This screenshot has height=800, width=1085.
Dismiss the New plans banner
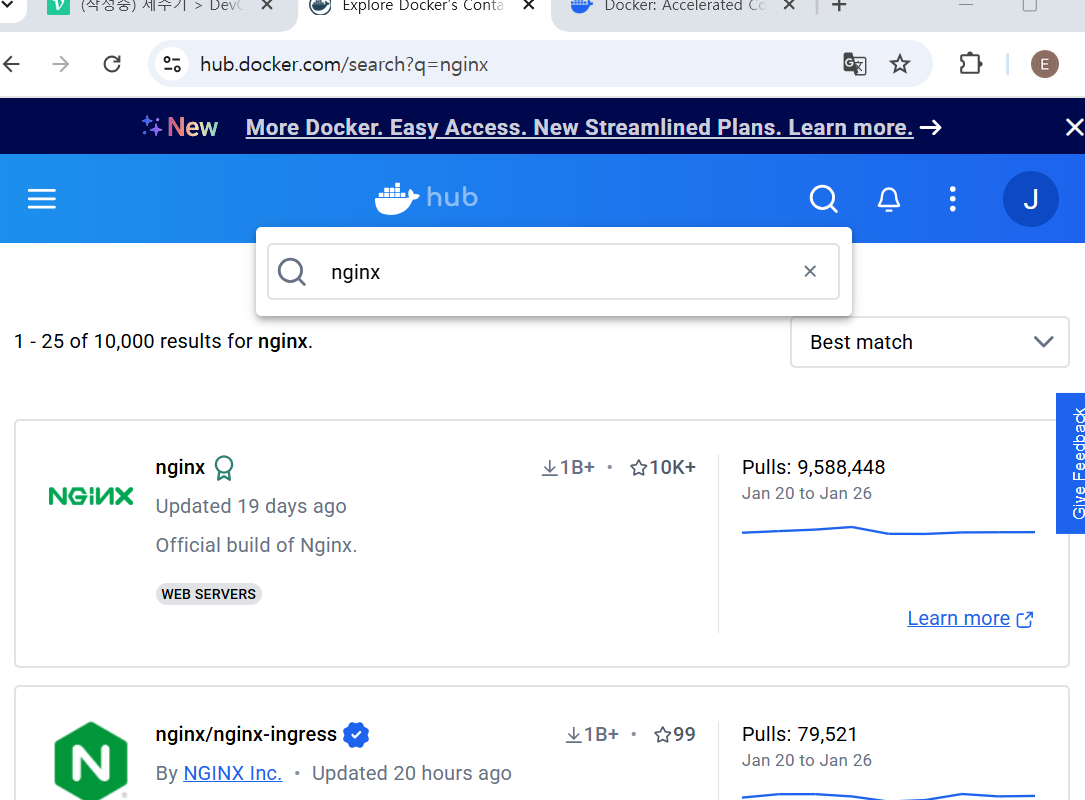click(x=1073, y=127)
